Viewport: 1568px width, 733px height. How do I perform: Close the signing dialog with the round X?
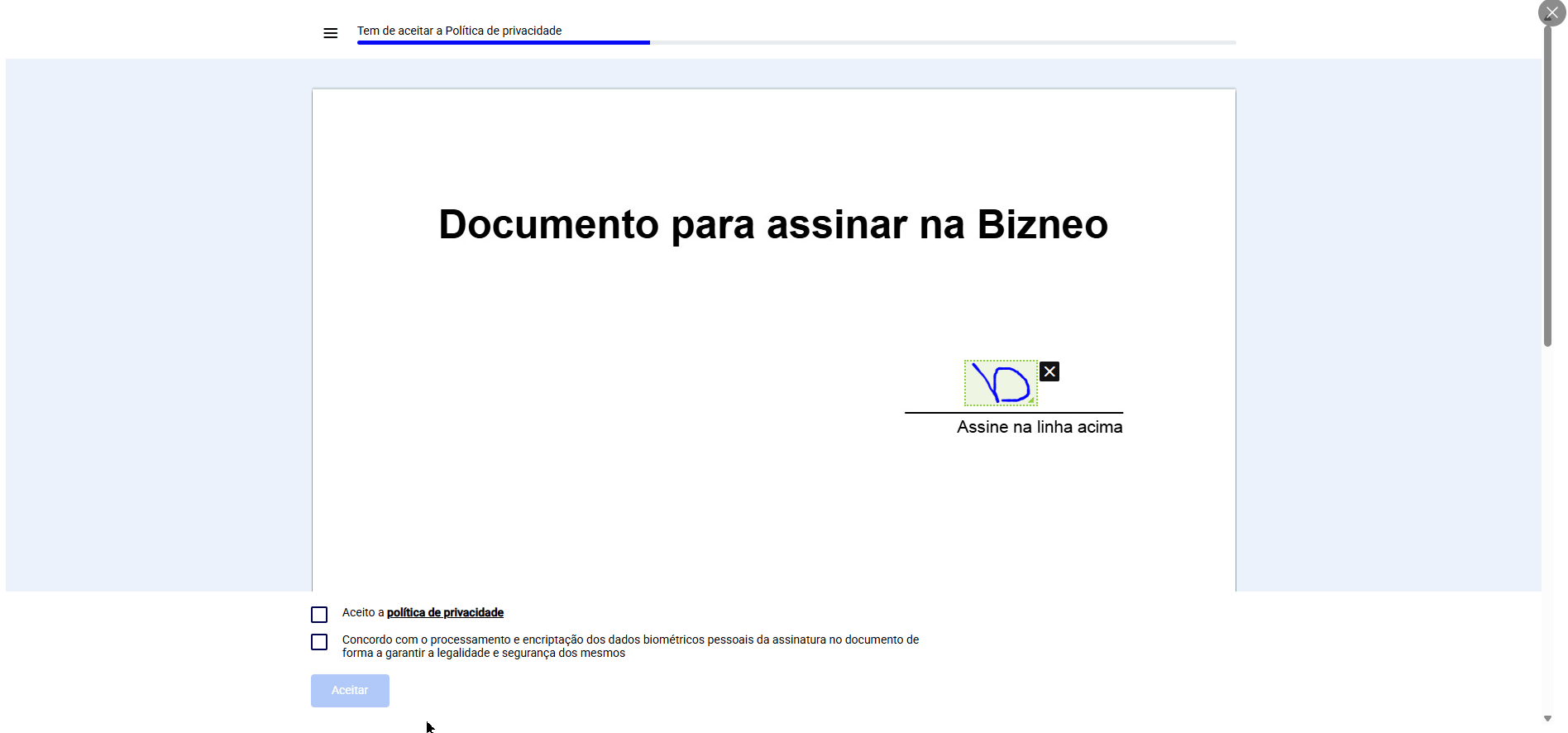coord(1551,13)
